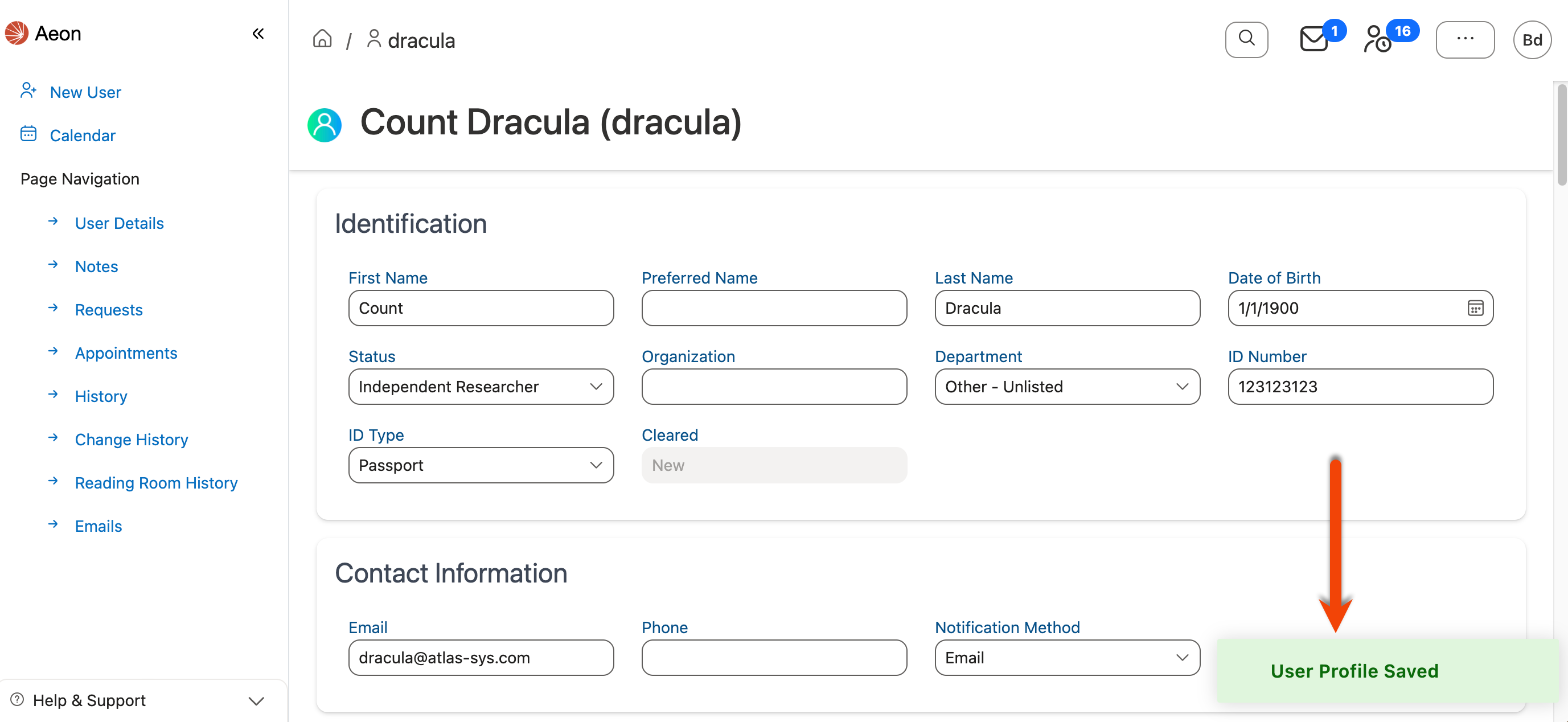Click the Home breadcrumb icon

[x=322, y=39]
